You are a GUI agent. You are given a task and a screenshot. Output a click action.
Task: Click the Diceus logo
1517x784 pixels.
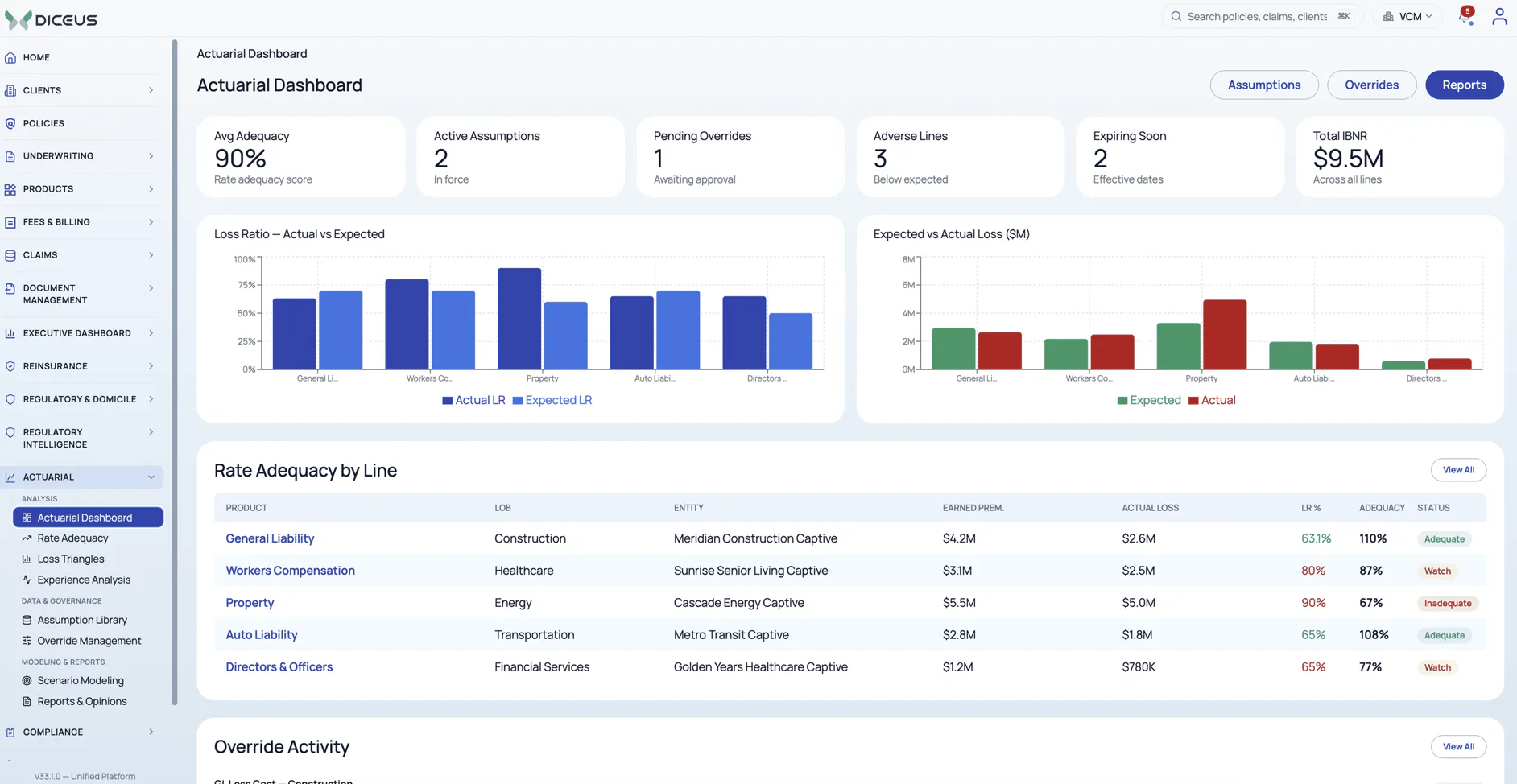tap(51, 19)
